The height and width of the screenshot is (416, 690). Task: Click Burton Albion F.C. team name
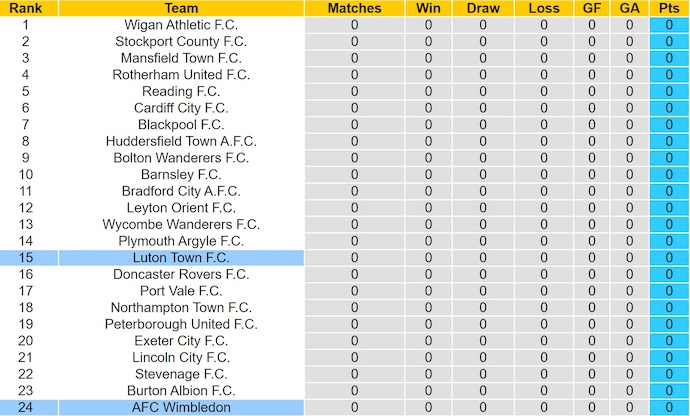click(x=181, y=391)
